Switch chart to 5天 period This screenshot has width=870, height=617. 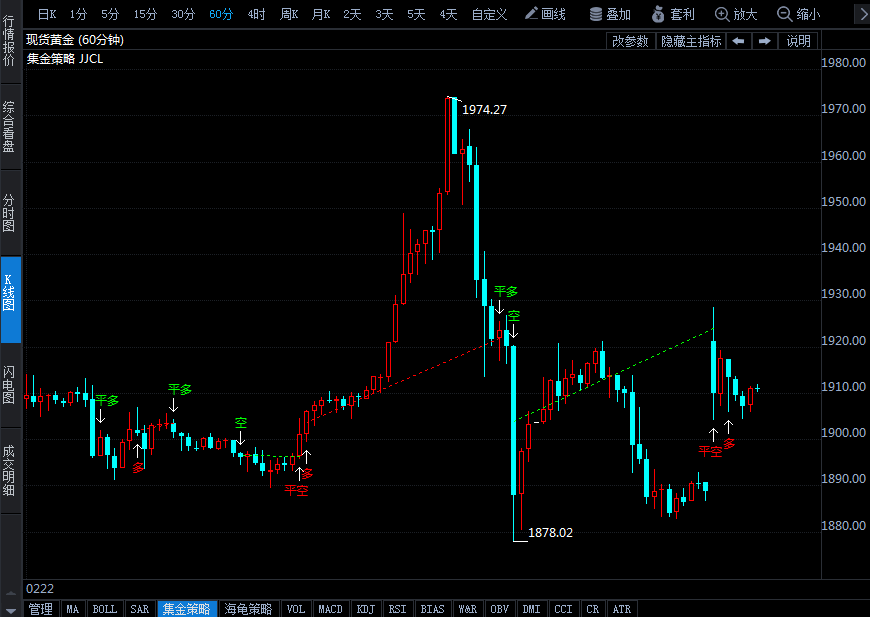pos(416,14)
